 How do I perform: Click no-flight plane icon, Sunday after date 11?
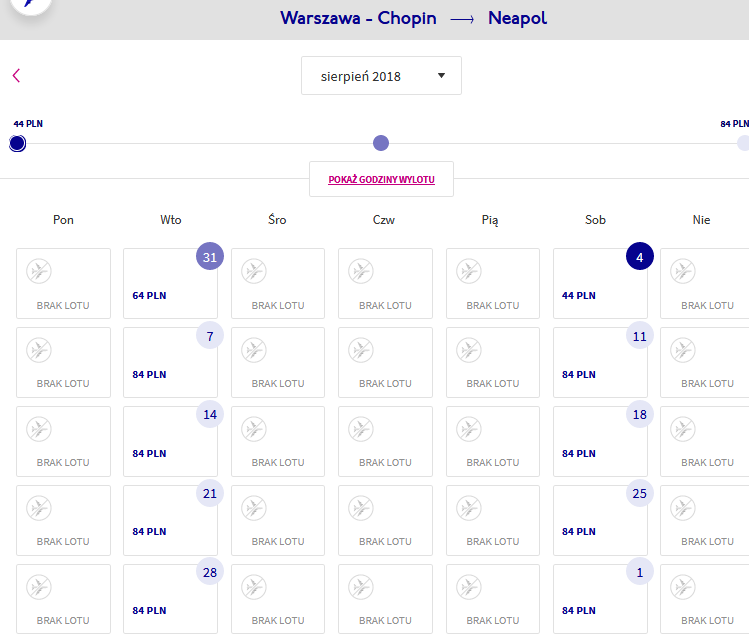(x=683, y=350)
